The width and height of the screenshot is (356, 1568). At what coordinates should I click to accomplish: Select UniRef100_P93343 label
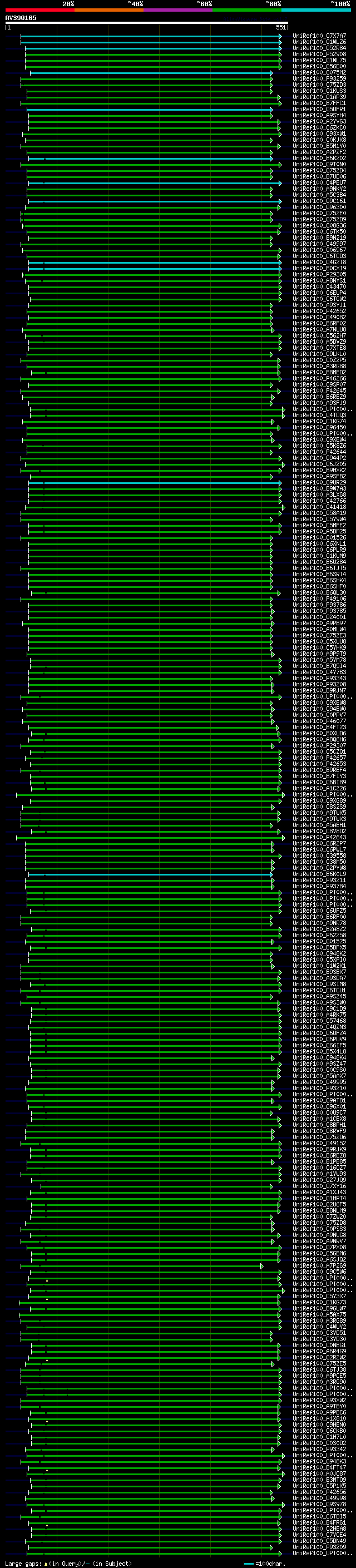pos(319,678)
